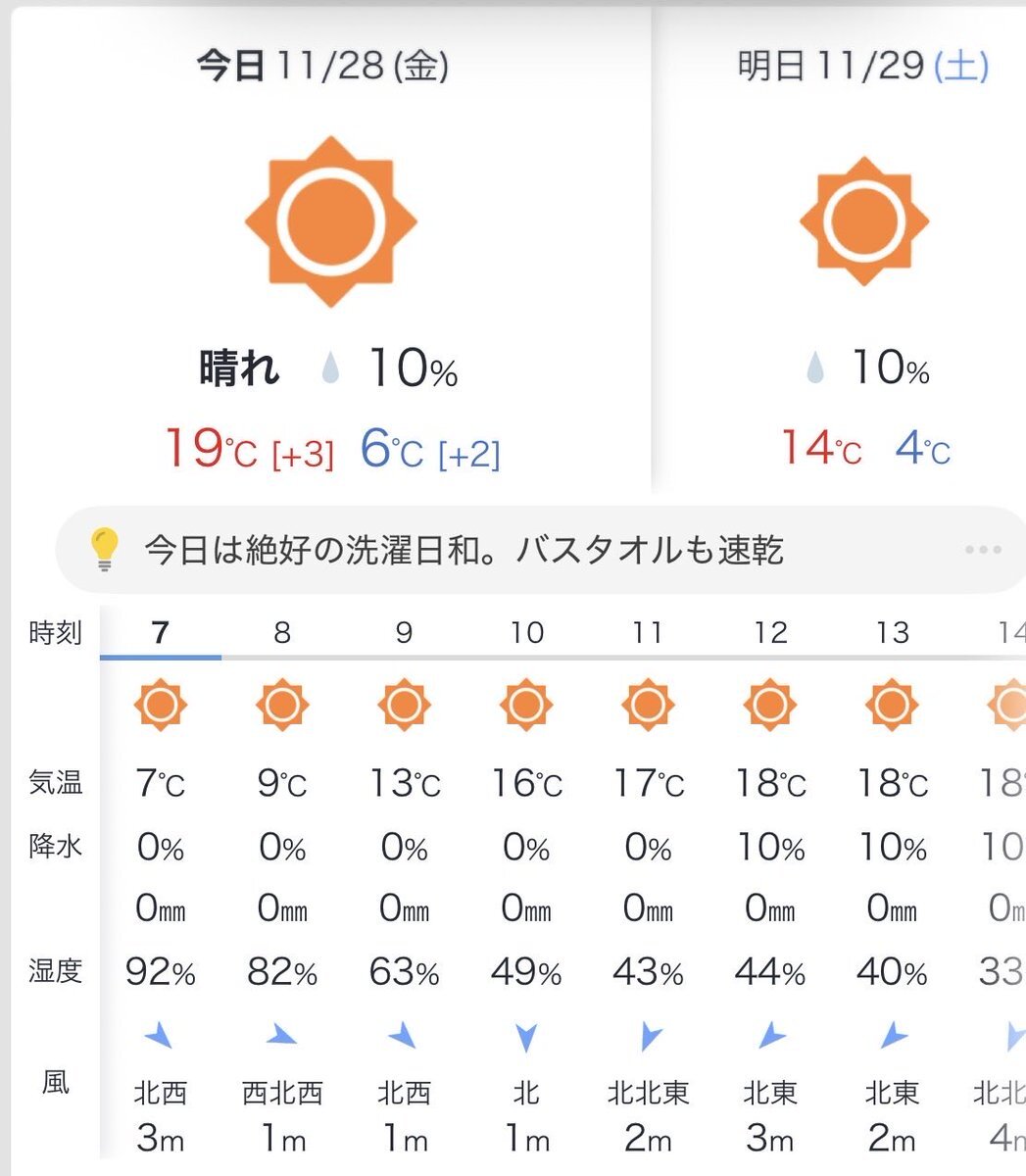
Task: Select the 9 o'clock hour column
Action: coord(404,633)
